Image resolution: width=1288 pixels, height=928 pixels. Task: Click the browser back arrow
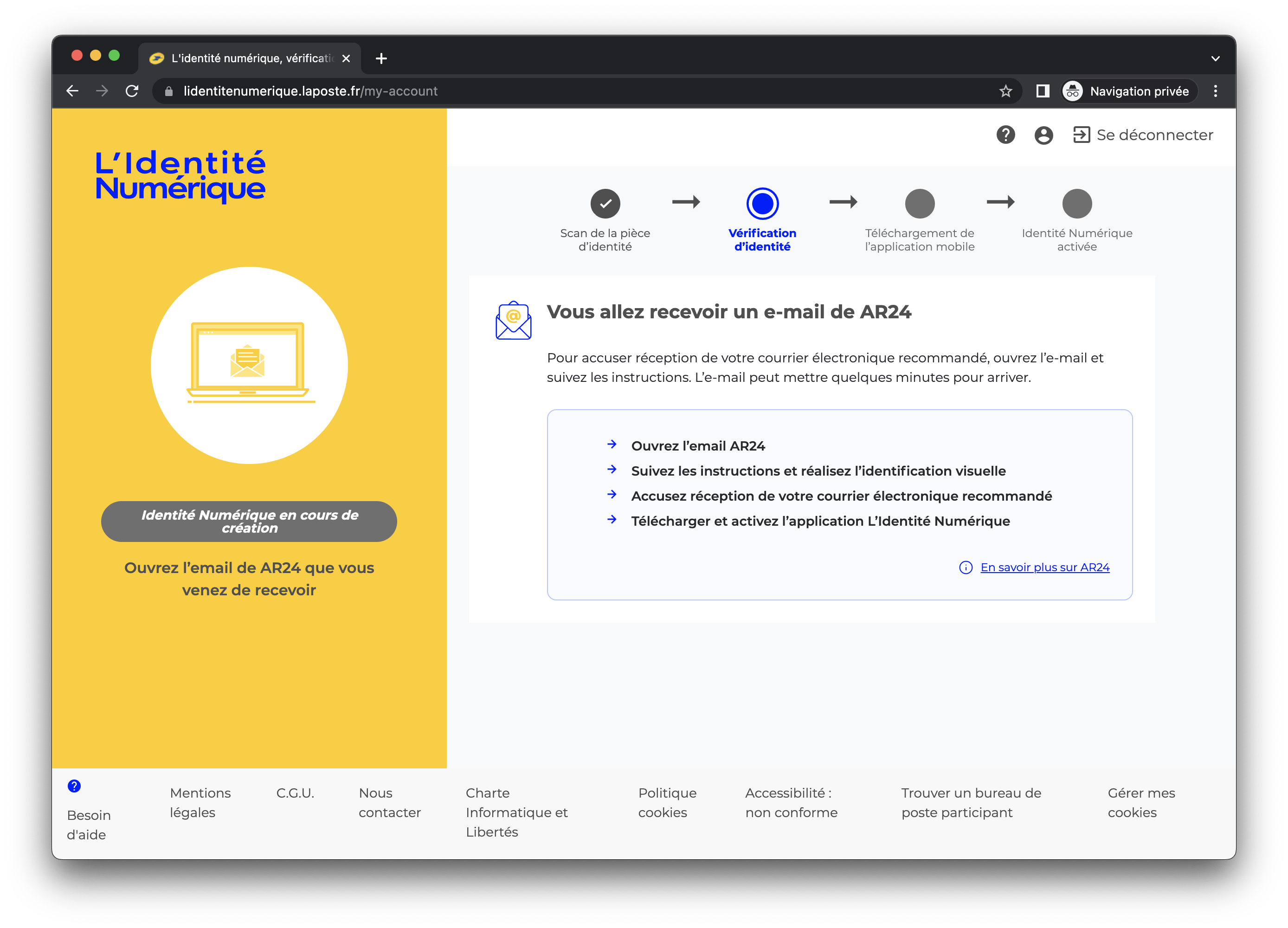click(72, 91)
